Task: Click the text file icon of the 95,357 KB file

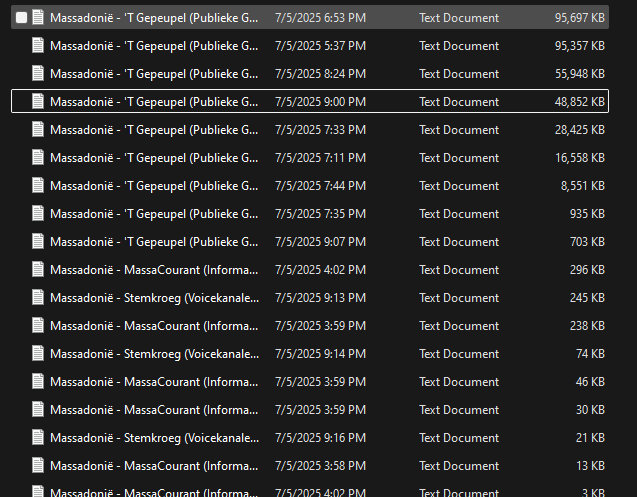Action: (x=38, y=46)
